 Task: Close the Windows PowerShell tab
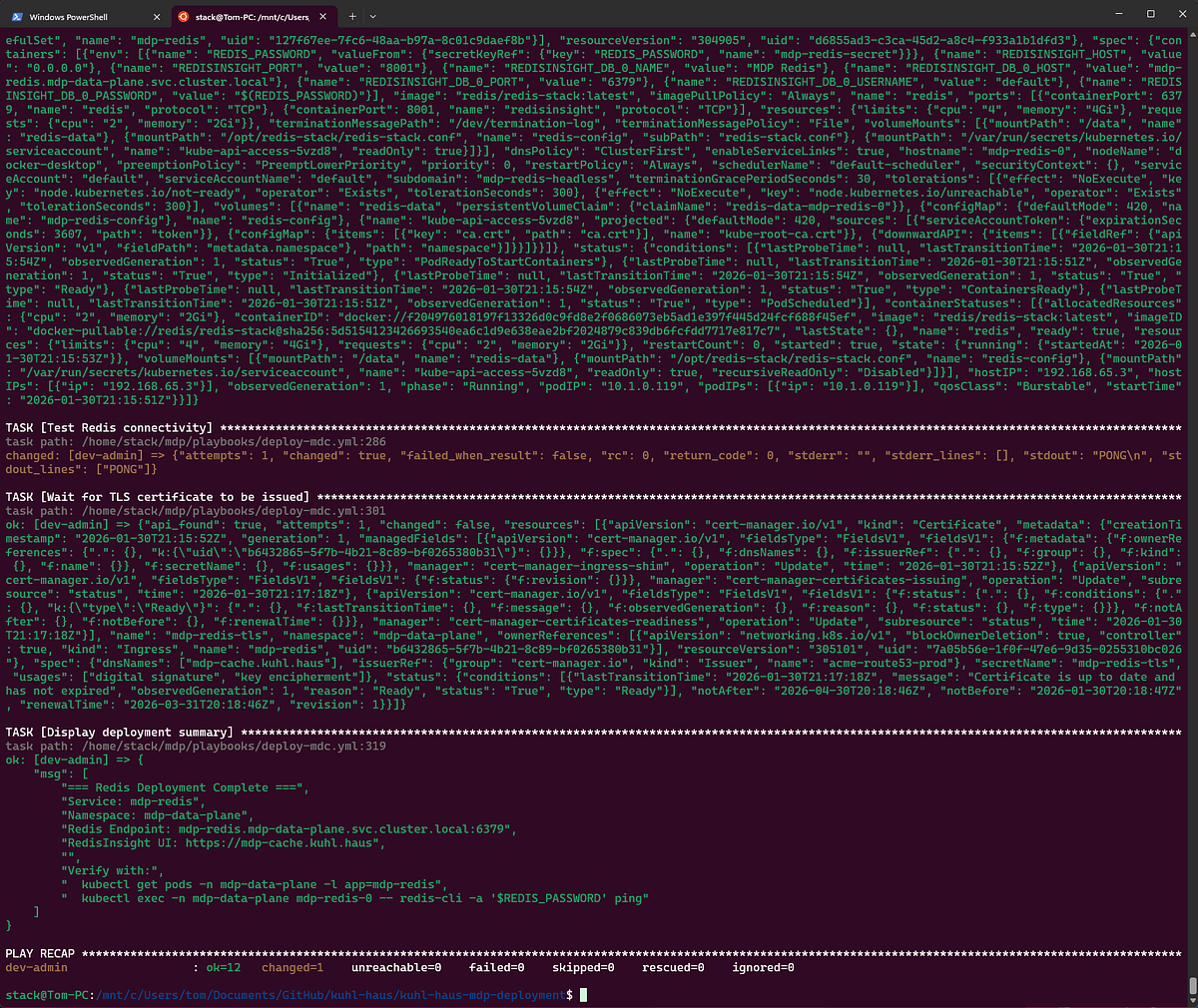(x=157, y=17)
